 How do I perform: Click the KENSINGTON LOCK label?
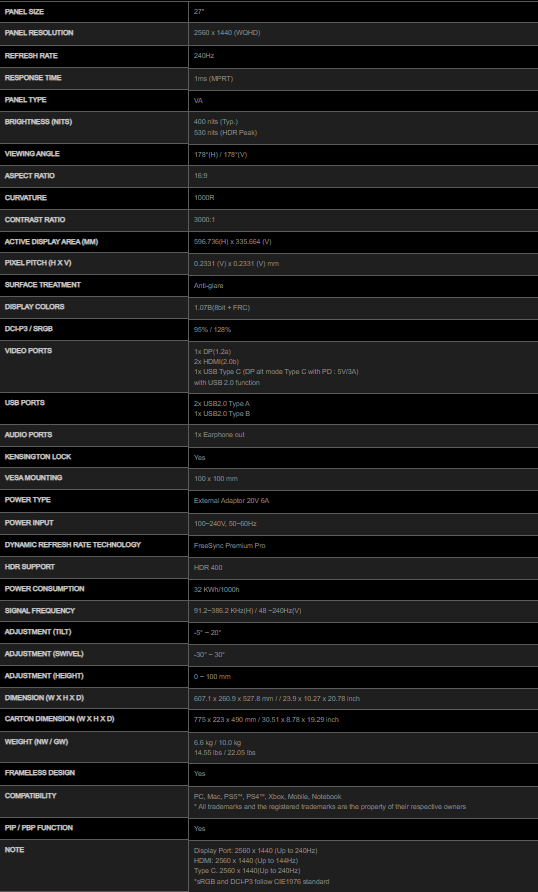(38, 457)
